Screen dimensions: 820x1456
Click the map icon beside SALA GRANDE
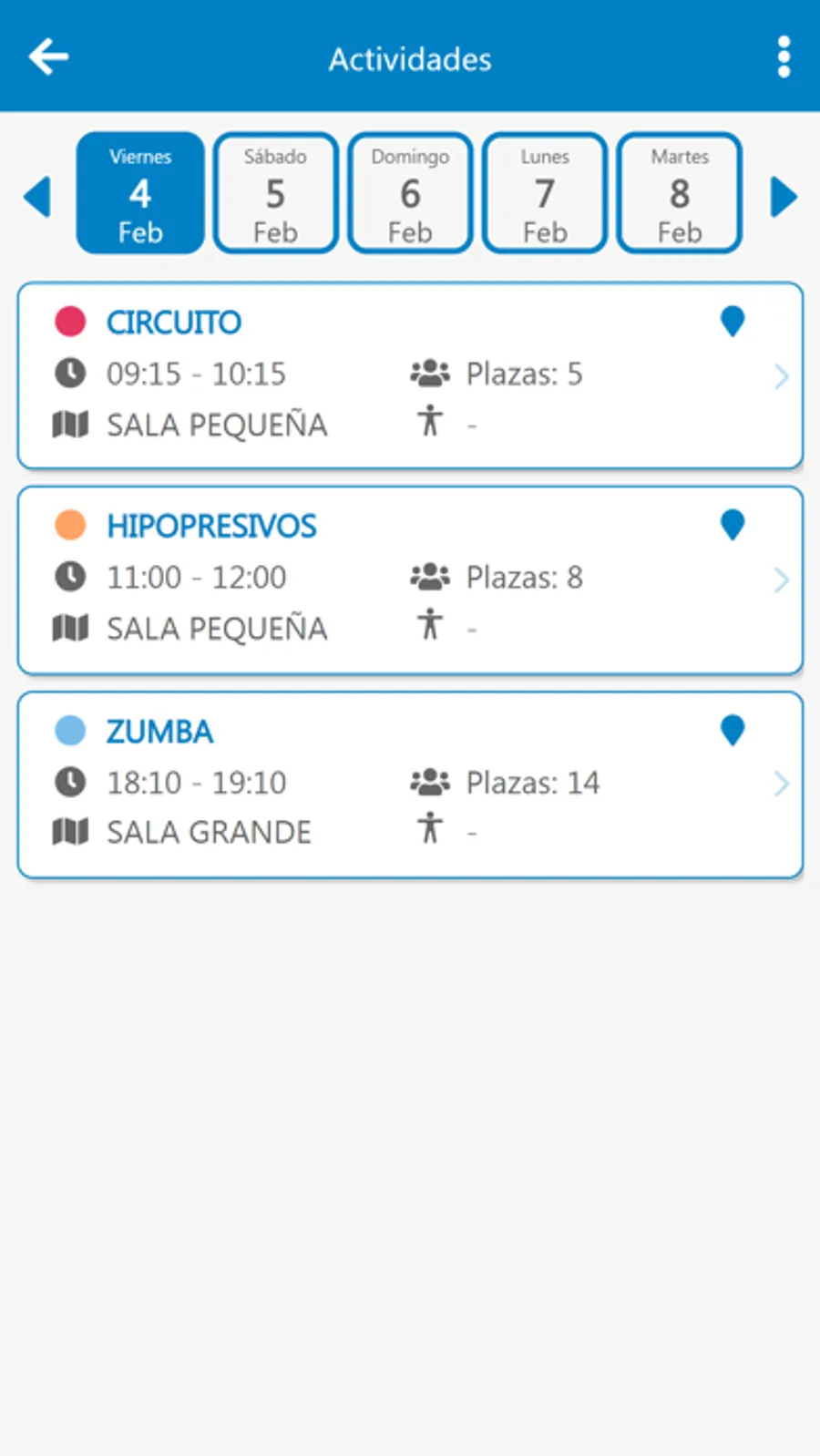70,831
